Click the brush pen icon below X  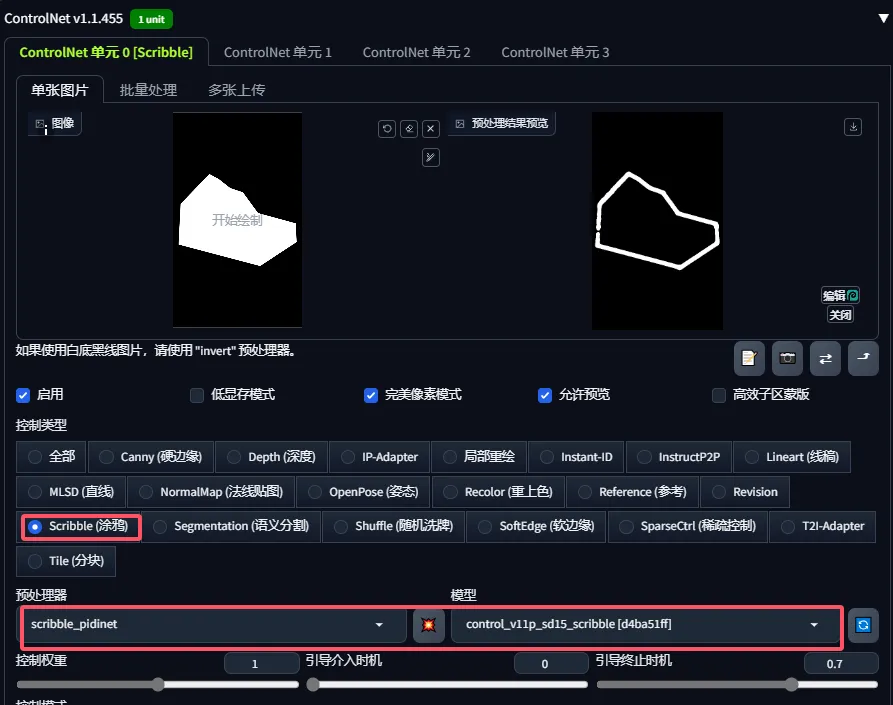tap(431, 157)
